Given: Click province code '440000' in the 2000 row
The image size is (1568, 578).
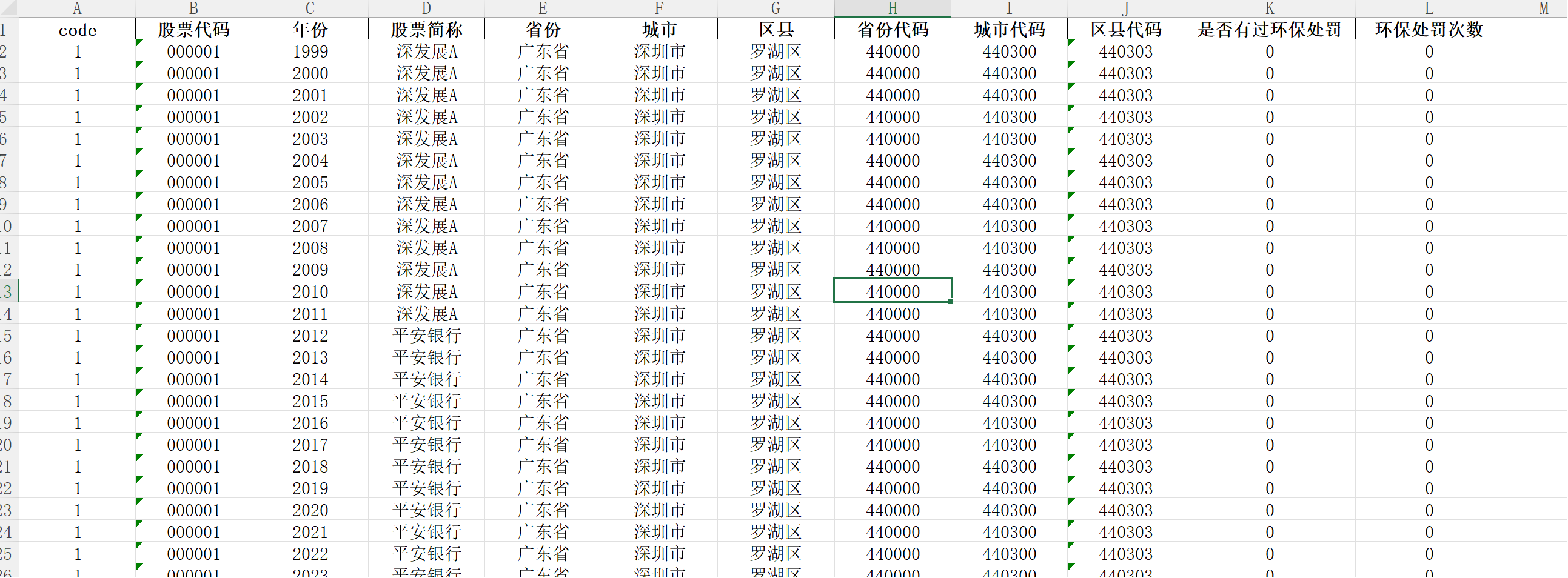Looking at the screenshot, I should pos(893,73).
